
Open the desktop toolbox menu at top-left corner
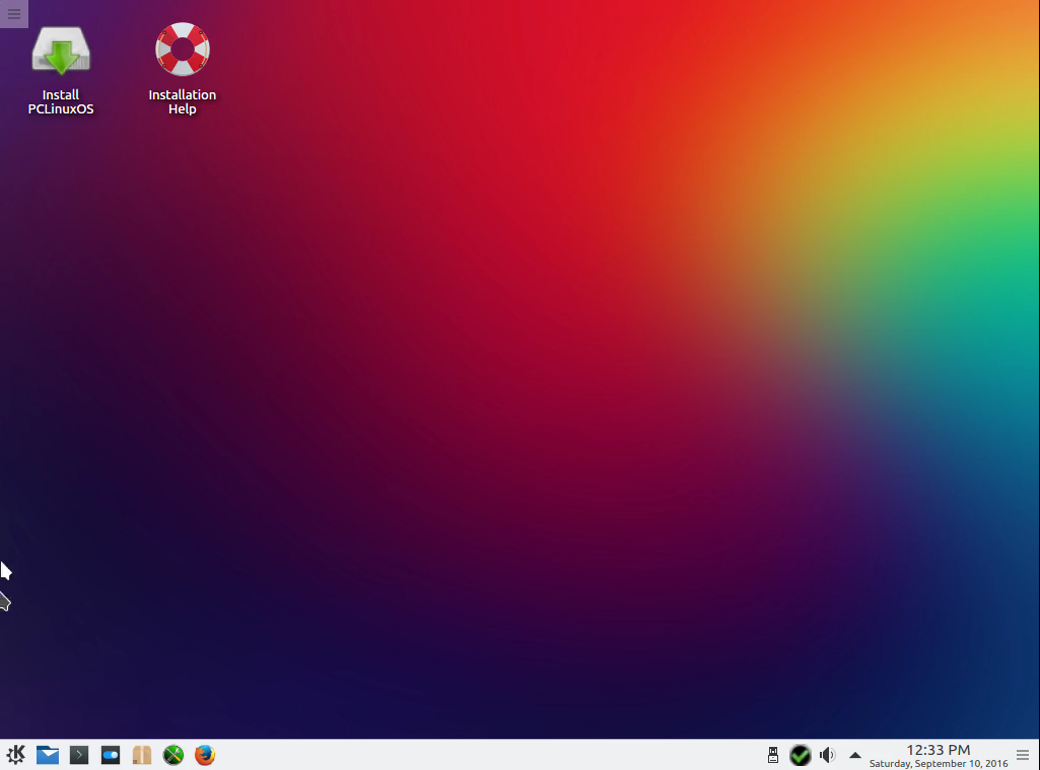(x=14, y=13)
